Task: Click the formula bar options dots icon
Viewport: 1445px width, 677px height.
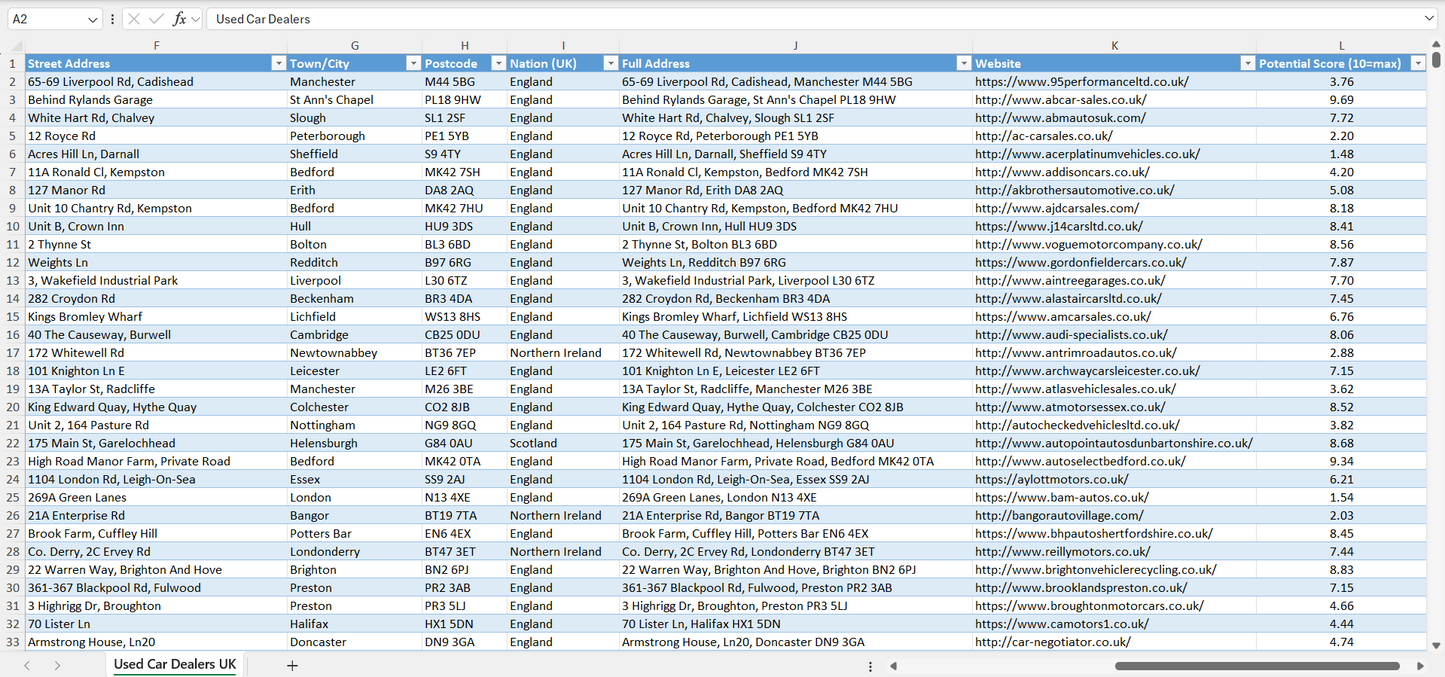Action: (112, 19)
